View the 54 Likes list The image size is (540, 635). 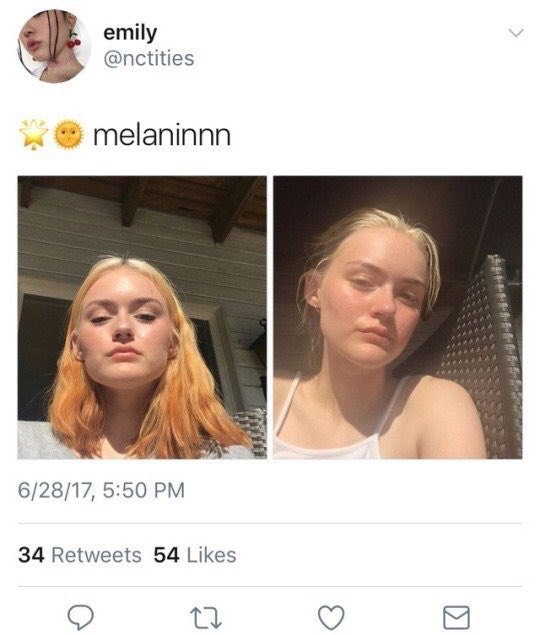[195, 555]
